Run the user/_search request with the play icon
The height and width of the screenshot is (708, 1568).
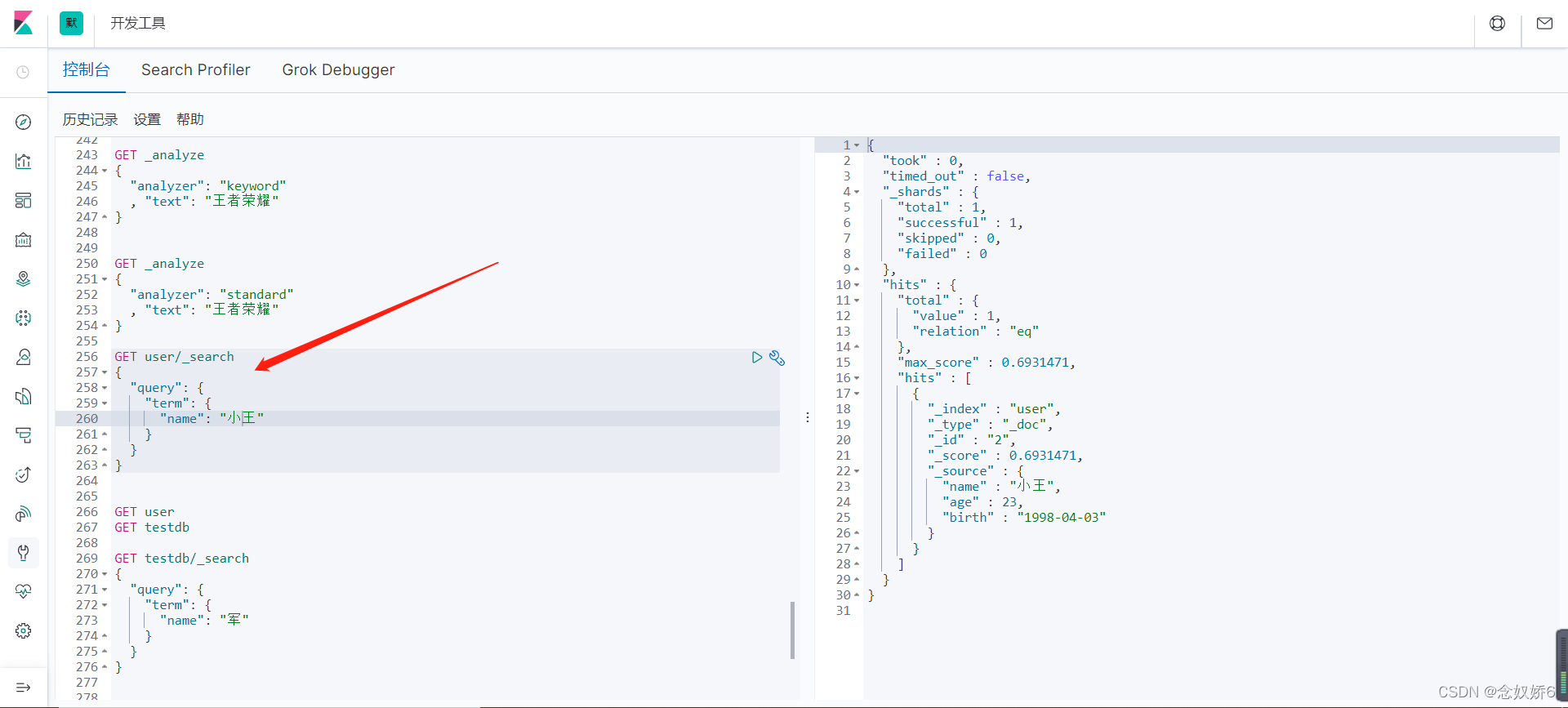click(x=757, y=358)
